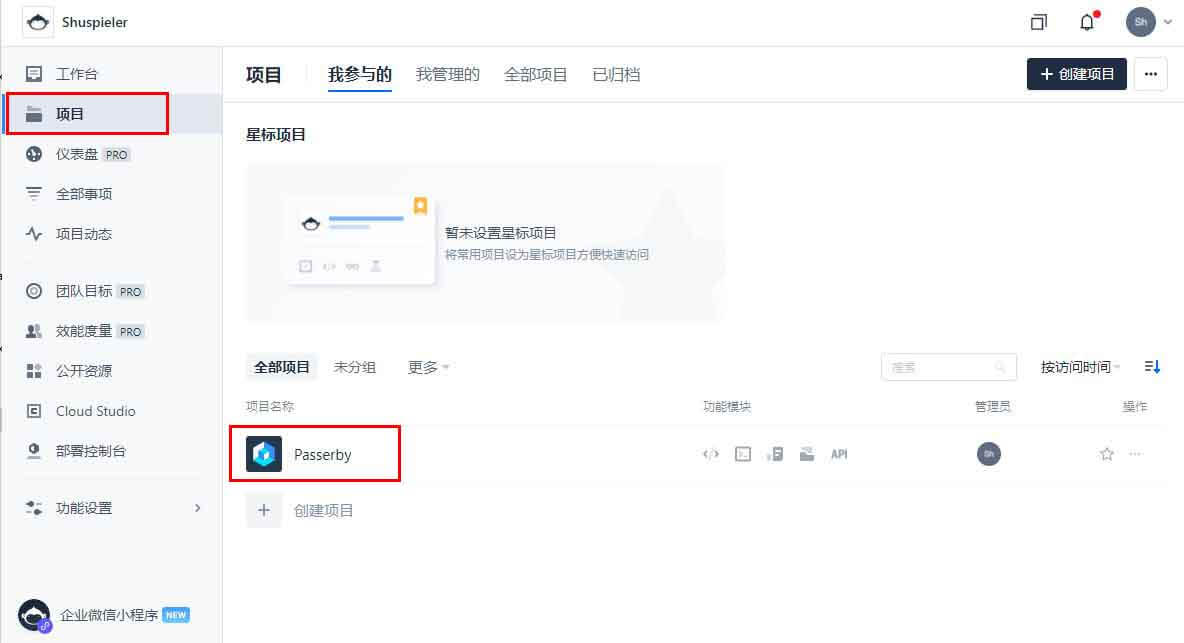Switch to the 我管理的 tab
Viewport: 1184px width, 643px height.
coord(448,74)
